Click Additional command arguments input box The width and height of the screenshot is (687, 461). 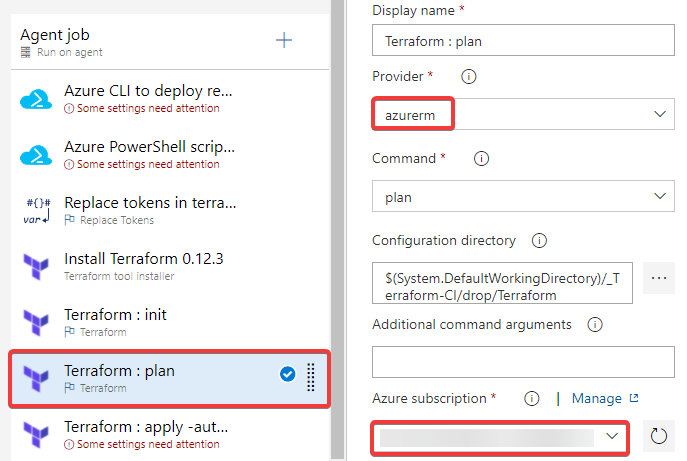523,362
